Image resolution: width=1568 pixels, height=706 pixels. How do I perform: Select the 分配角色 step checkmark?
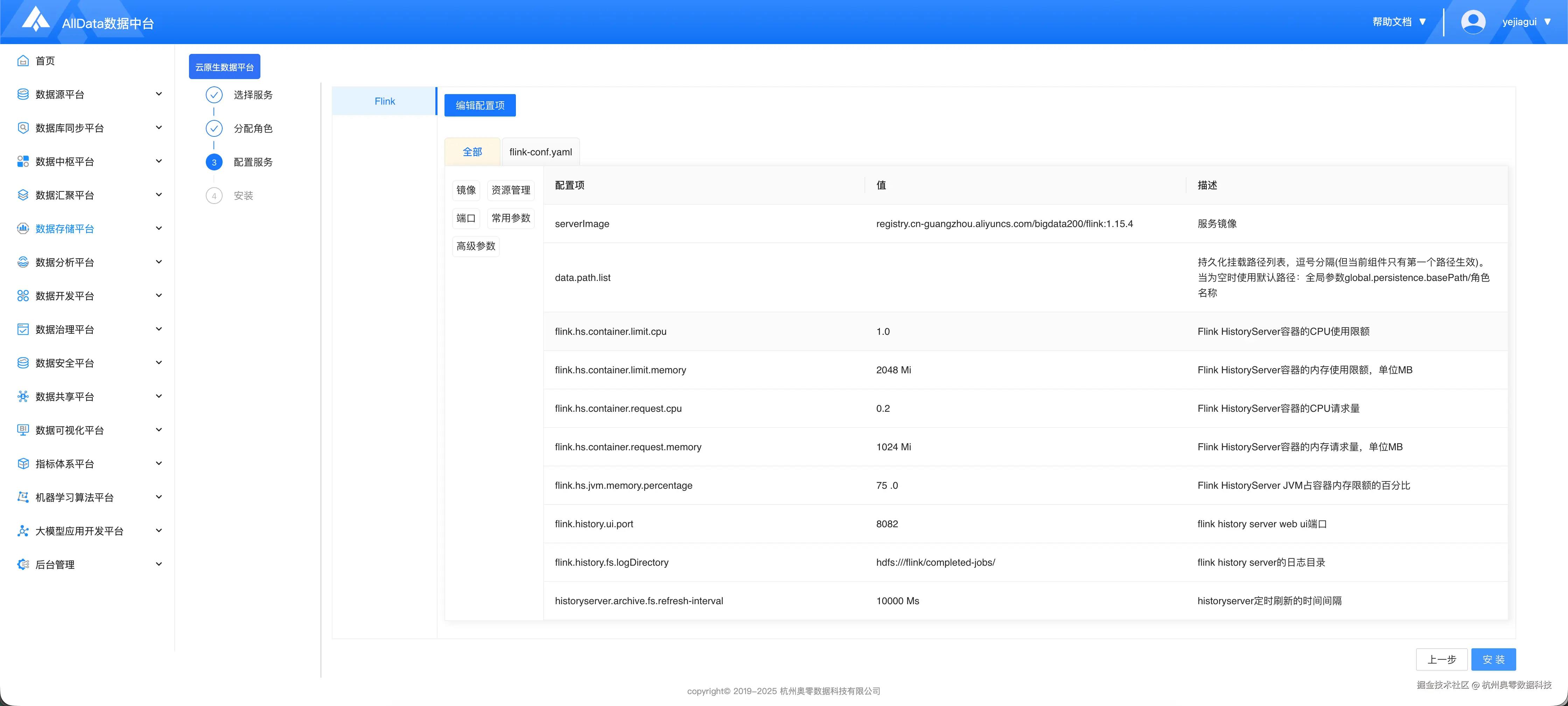pyautogui.click(x=213, y=128)
